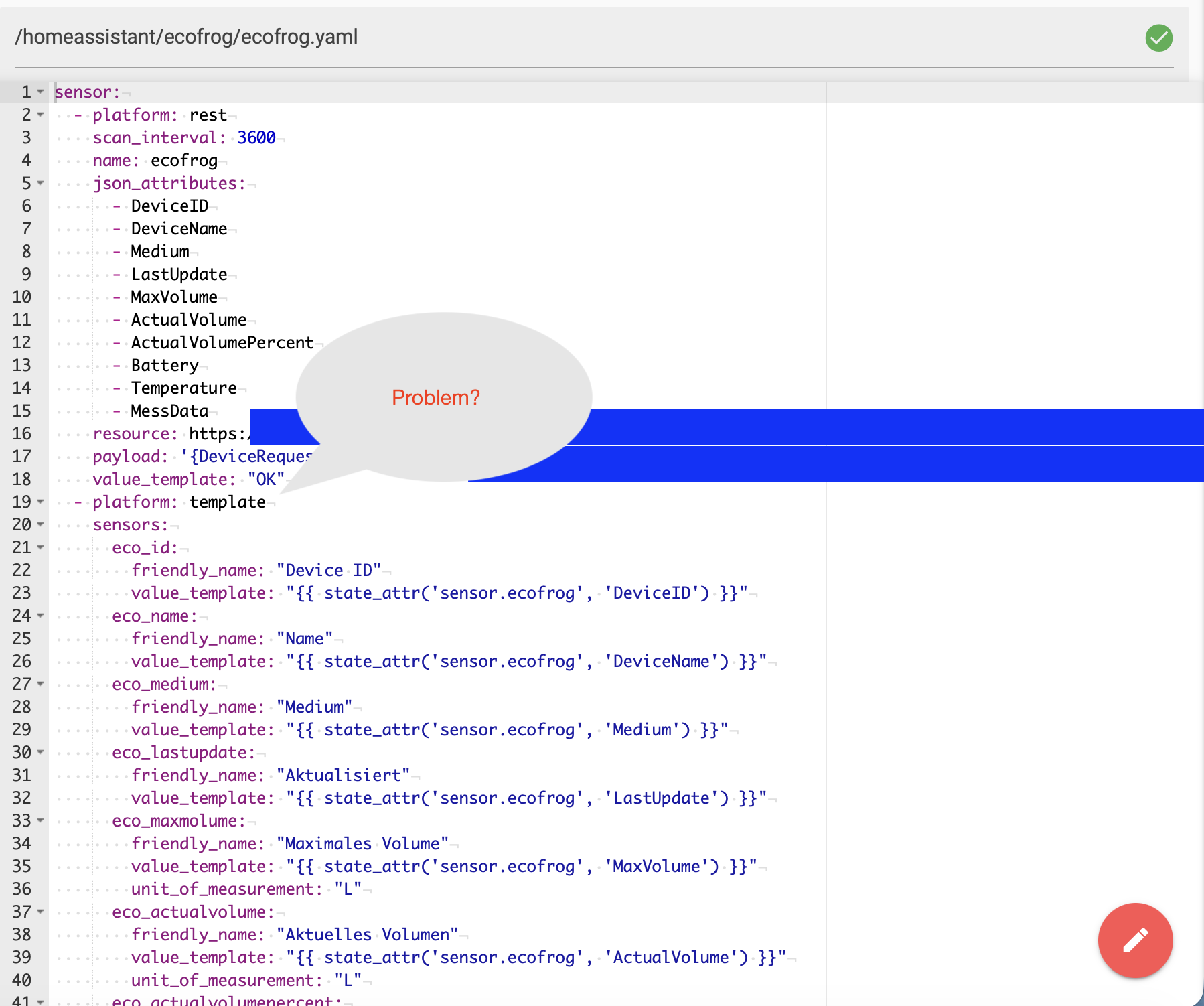Viewport: 1204px width, 1006px height.
Task: Click the red pencil edit button
Action: (1135, 940)
